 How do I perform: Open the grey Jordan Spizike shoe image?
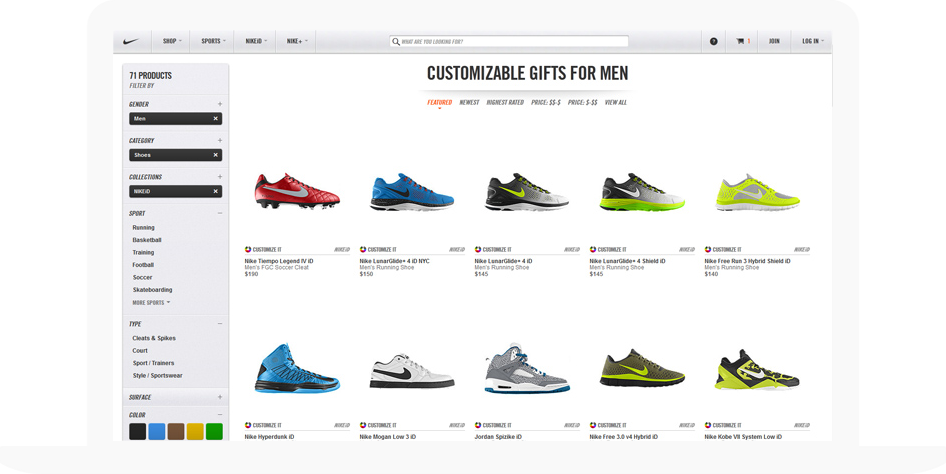coord(526,368)
